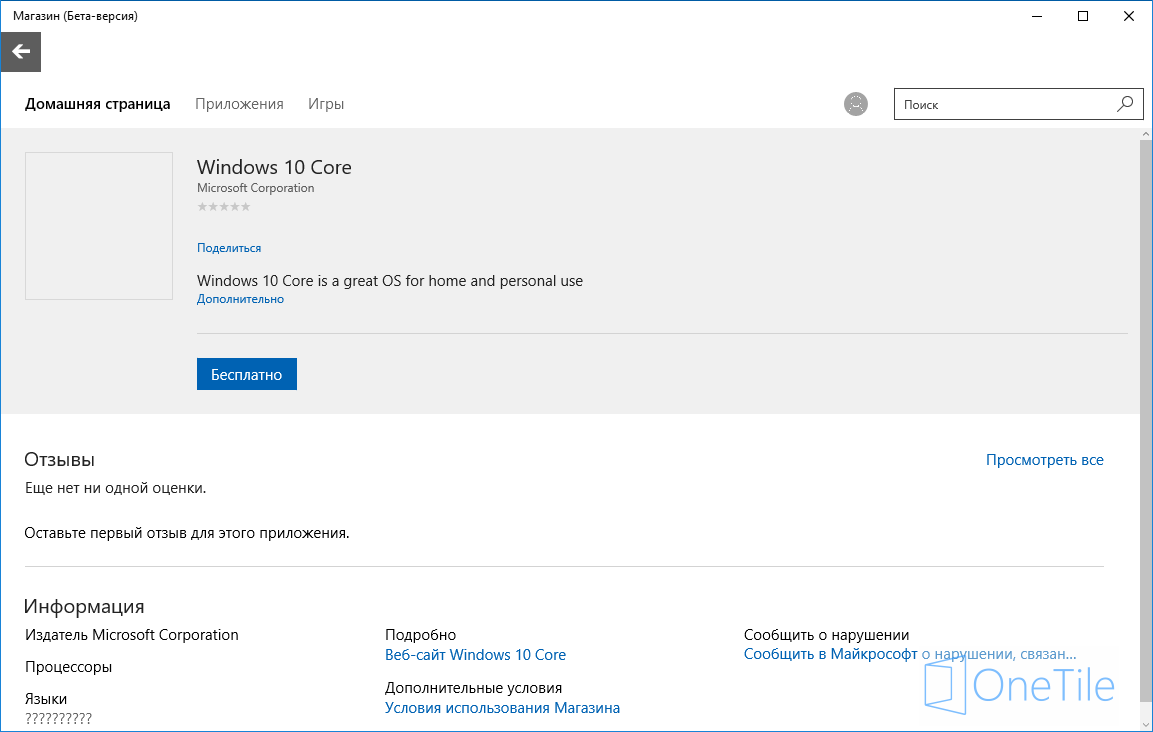The height and width of the screenshot is (732, 1153).
Task: Click text Оставьте первый отзыв для этого приложения
Action: pyautogui.click(x=187, y=533)
